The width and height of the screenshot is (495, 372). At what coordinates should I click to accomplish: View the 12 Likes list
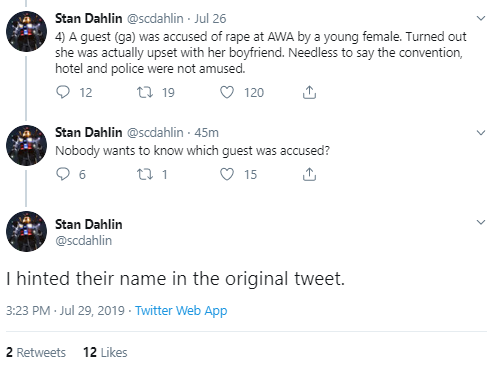[105, 352]
